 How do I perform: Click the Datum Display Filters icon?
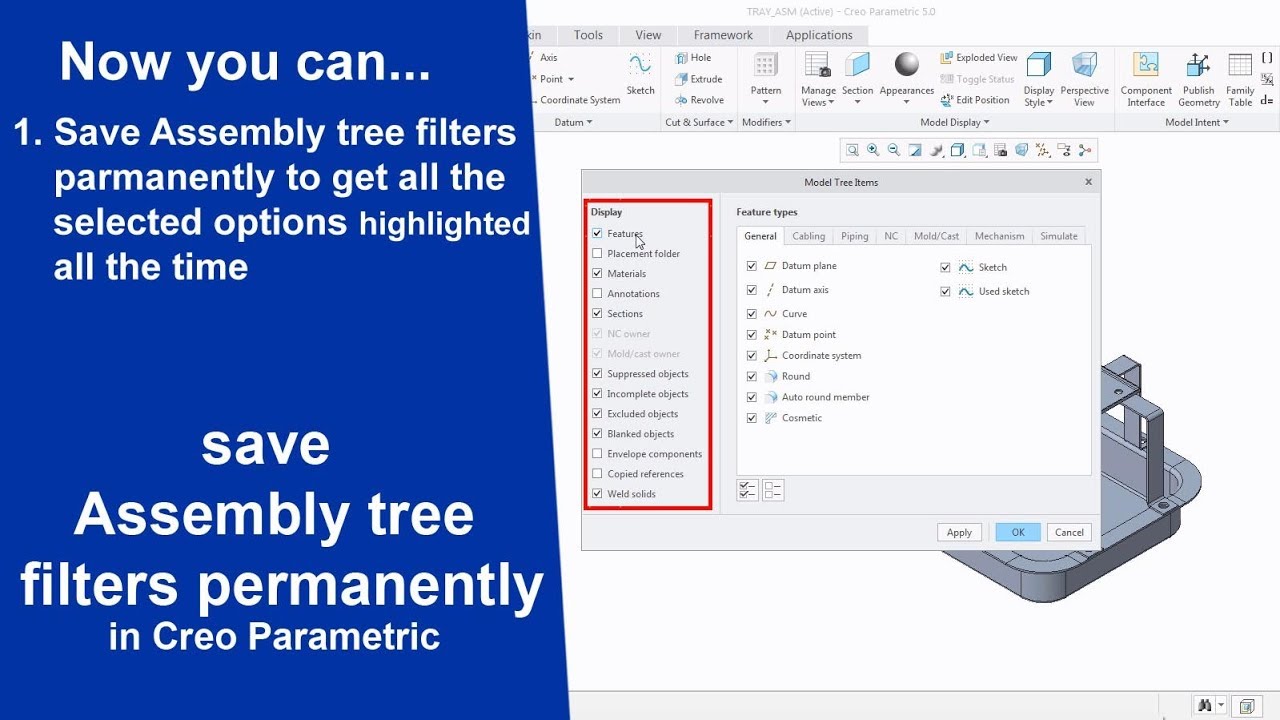tap(1043, 150)
